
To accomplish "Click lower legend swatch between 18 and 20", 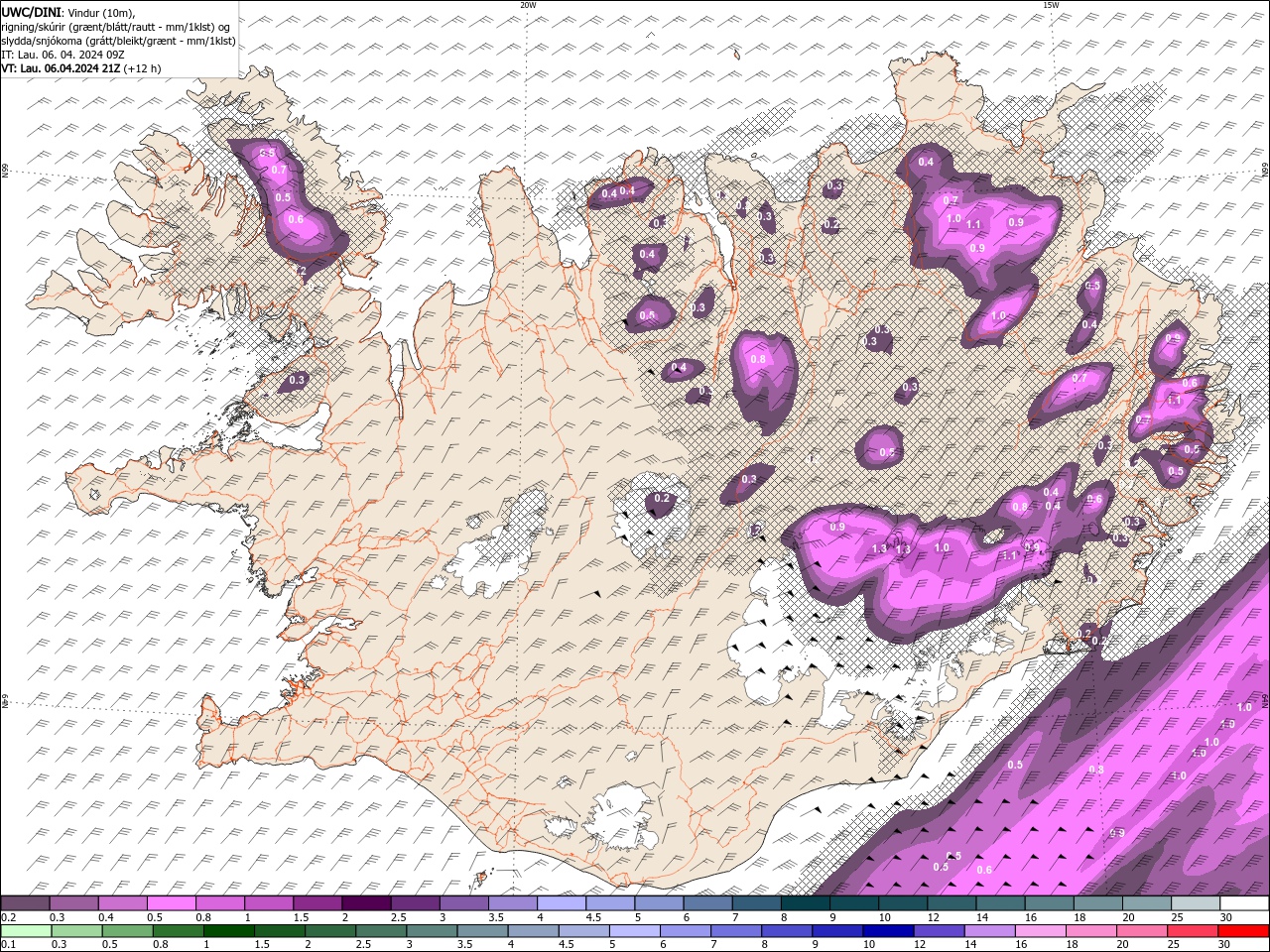I will [1090, 931].
